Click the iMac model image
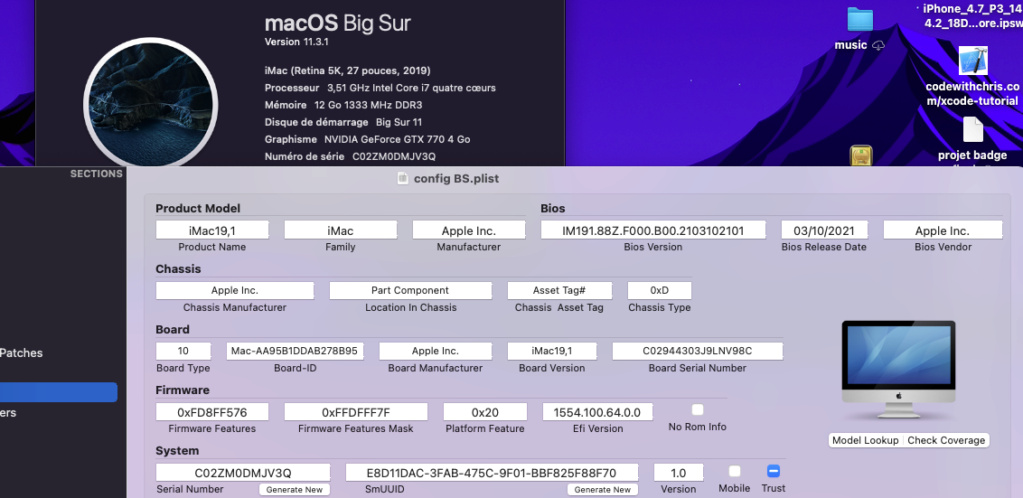This screenshot has height=498, width=1023. pyautogui.click(x=898, y=369)
